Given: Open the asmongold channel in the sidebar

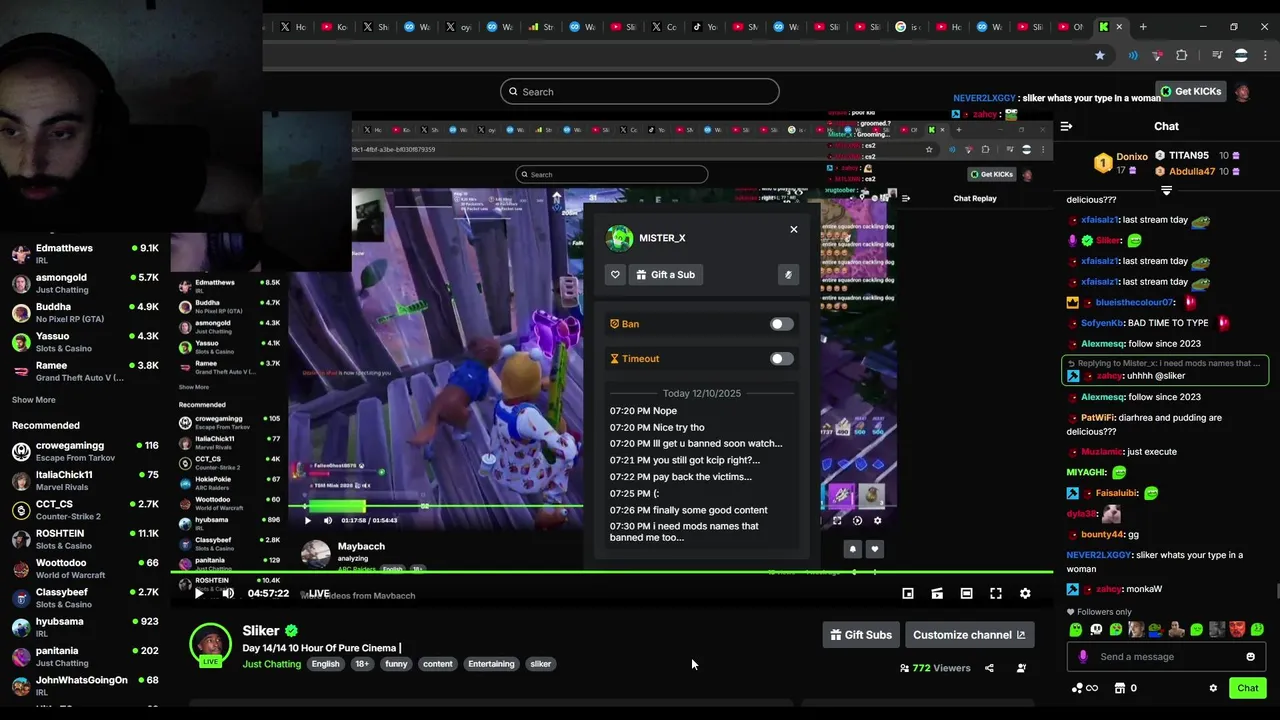Looking at the screenshot, I should [x=85, y=283].
